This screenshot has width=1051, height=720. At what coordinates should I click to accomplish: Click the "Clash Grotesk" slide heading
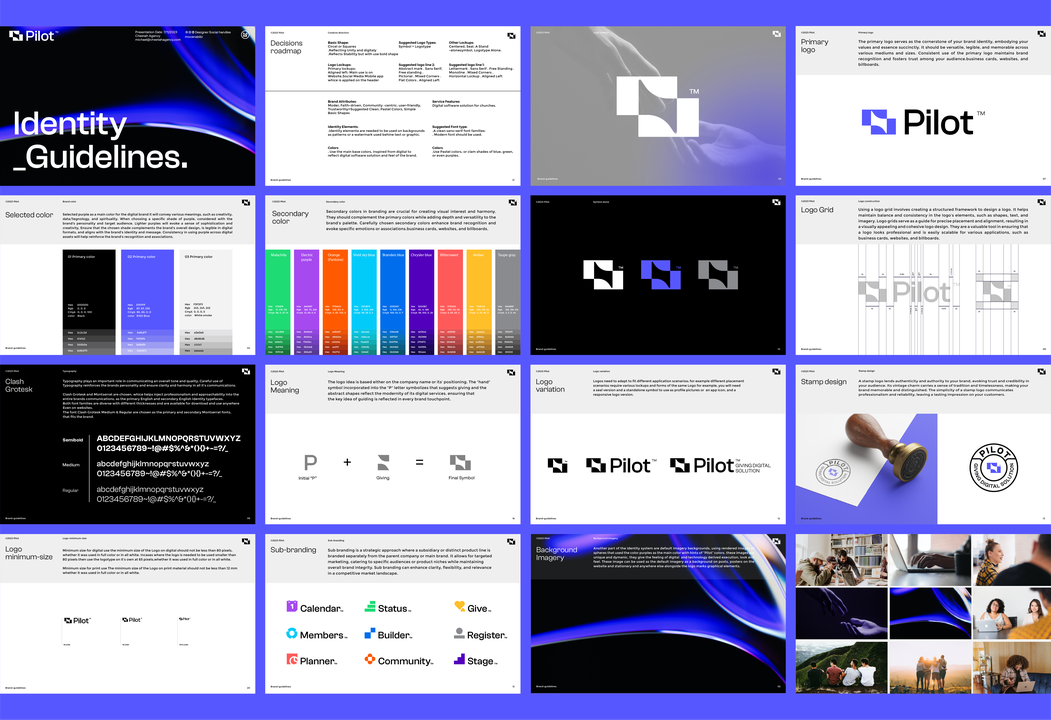tap(19, 385)
